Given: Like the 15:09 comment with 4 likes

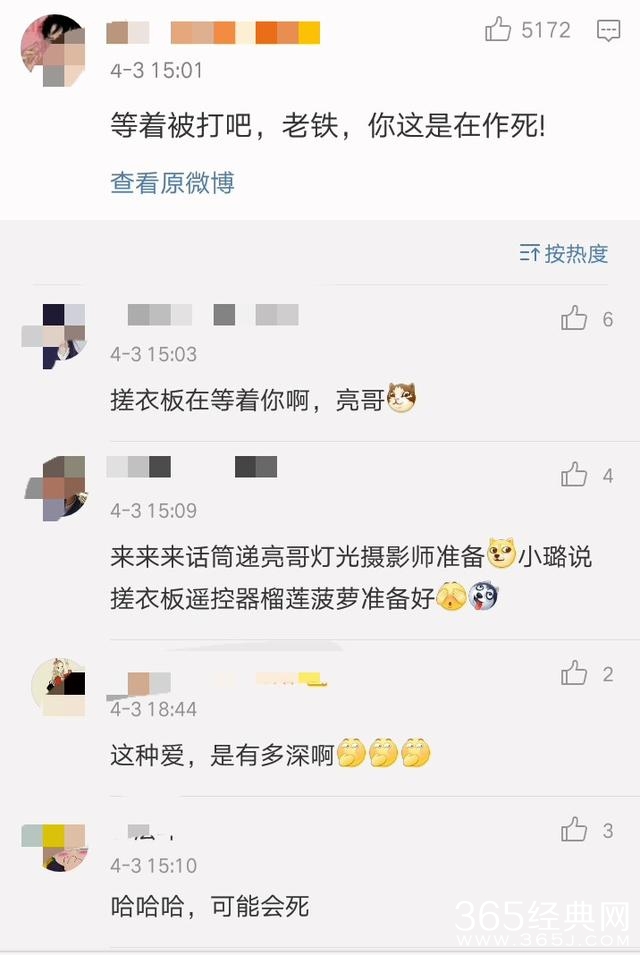Looking at the screenshot, I should (x=574, y=474).
